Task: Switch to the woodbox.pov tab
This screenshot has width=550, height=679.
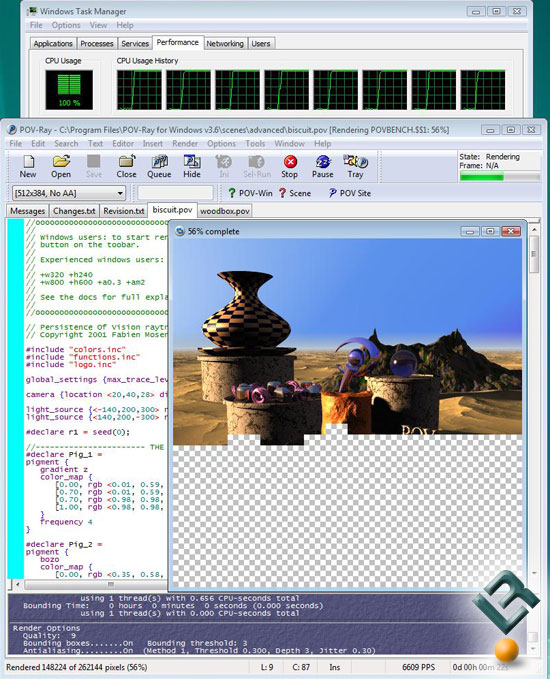Action: pos(225,211)
